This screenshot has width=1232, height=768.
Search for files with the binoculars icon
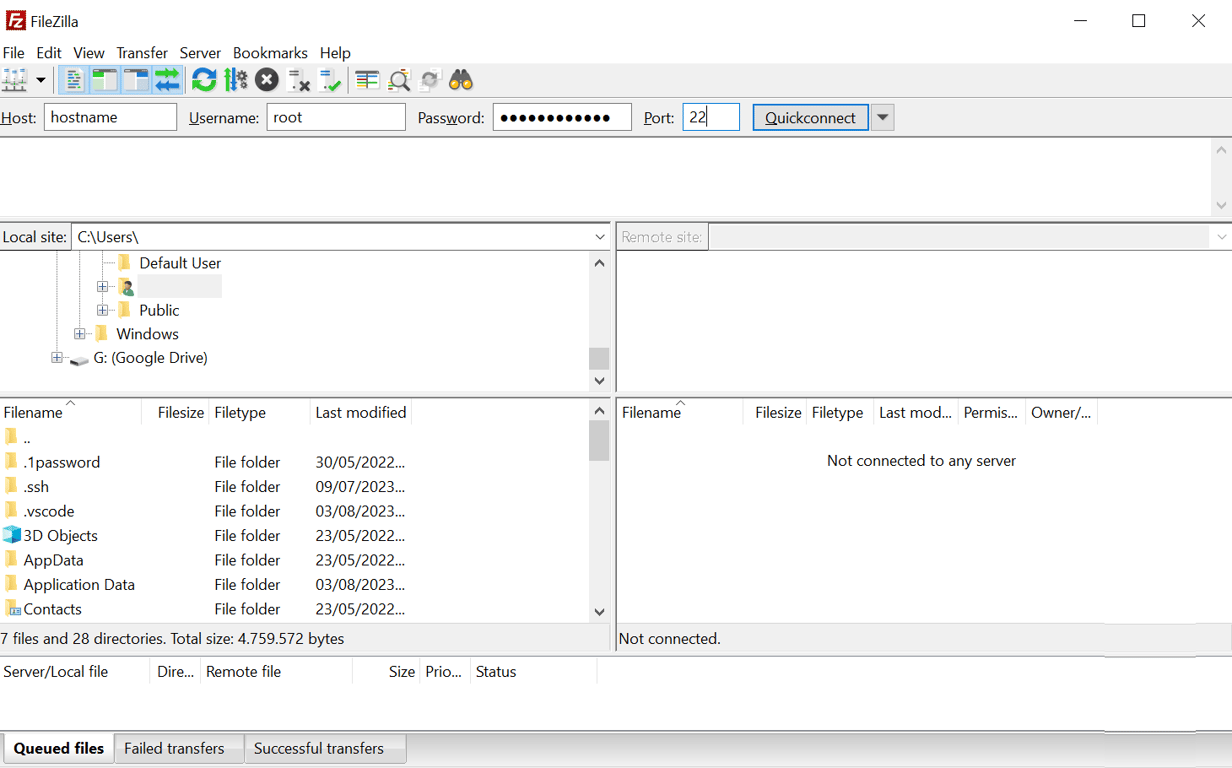pyautogui.click(x=460, y=80)
